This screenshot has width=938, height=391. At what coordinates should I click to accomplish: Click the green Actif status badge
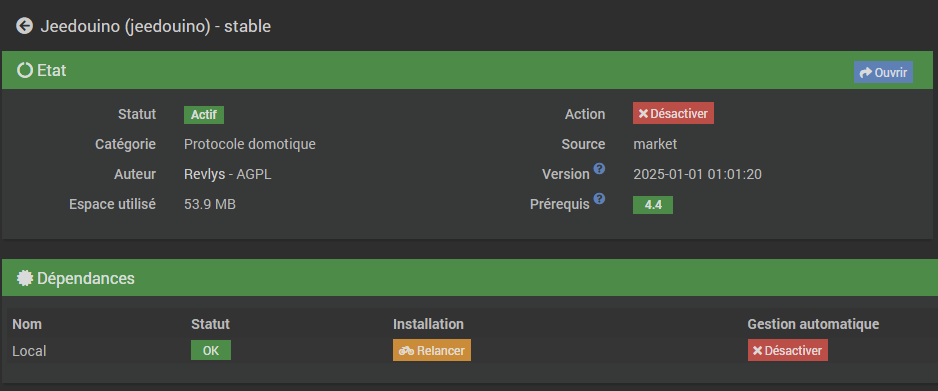click(x=204, y=115)
